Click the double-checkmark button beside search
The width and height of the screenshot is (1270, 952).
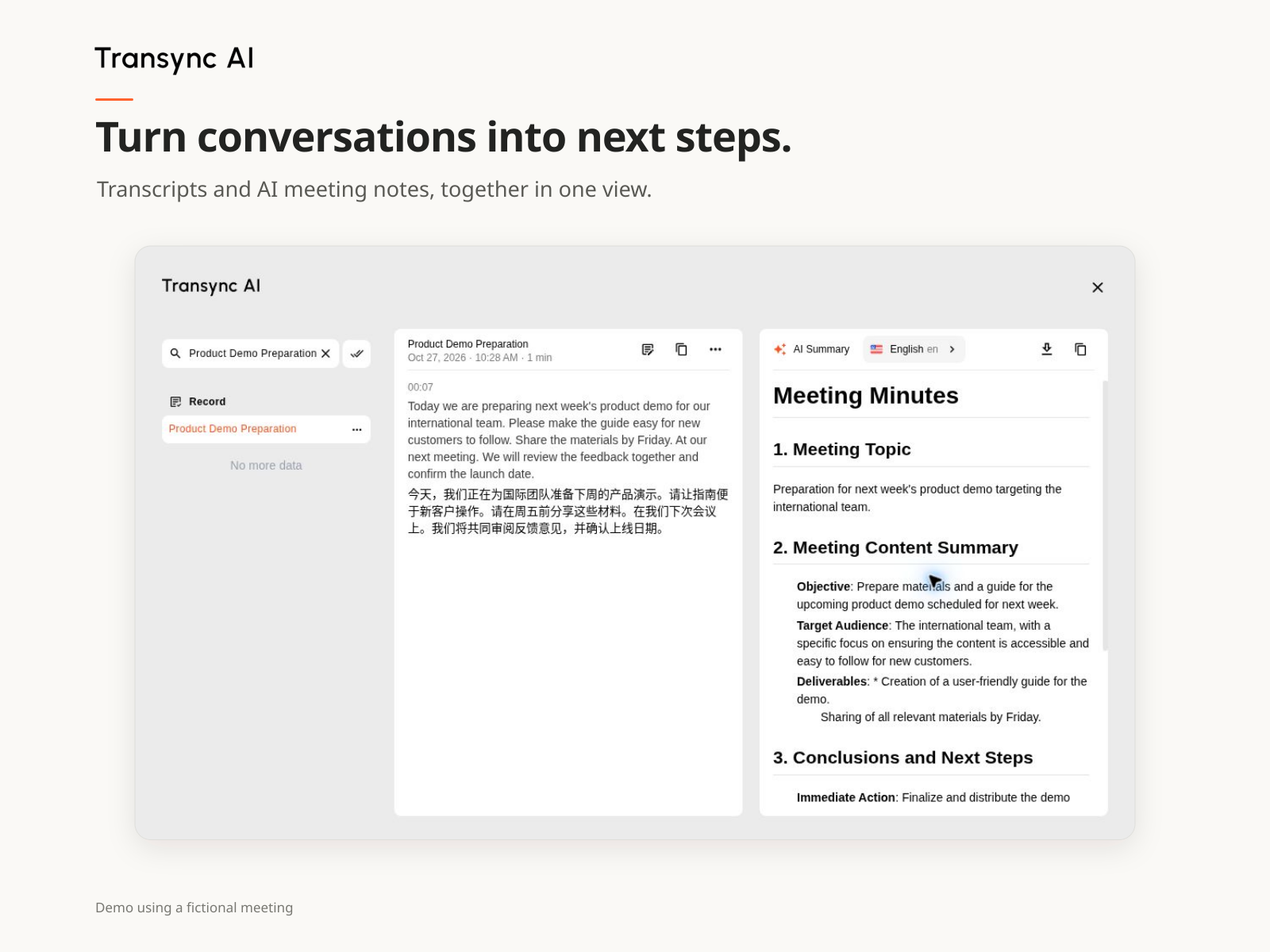tap(357, 354)
